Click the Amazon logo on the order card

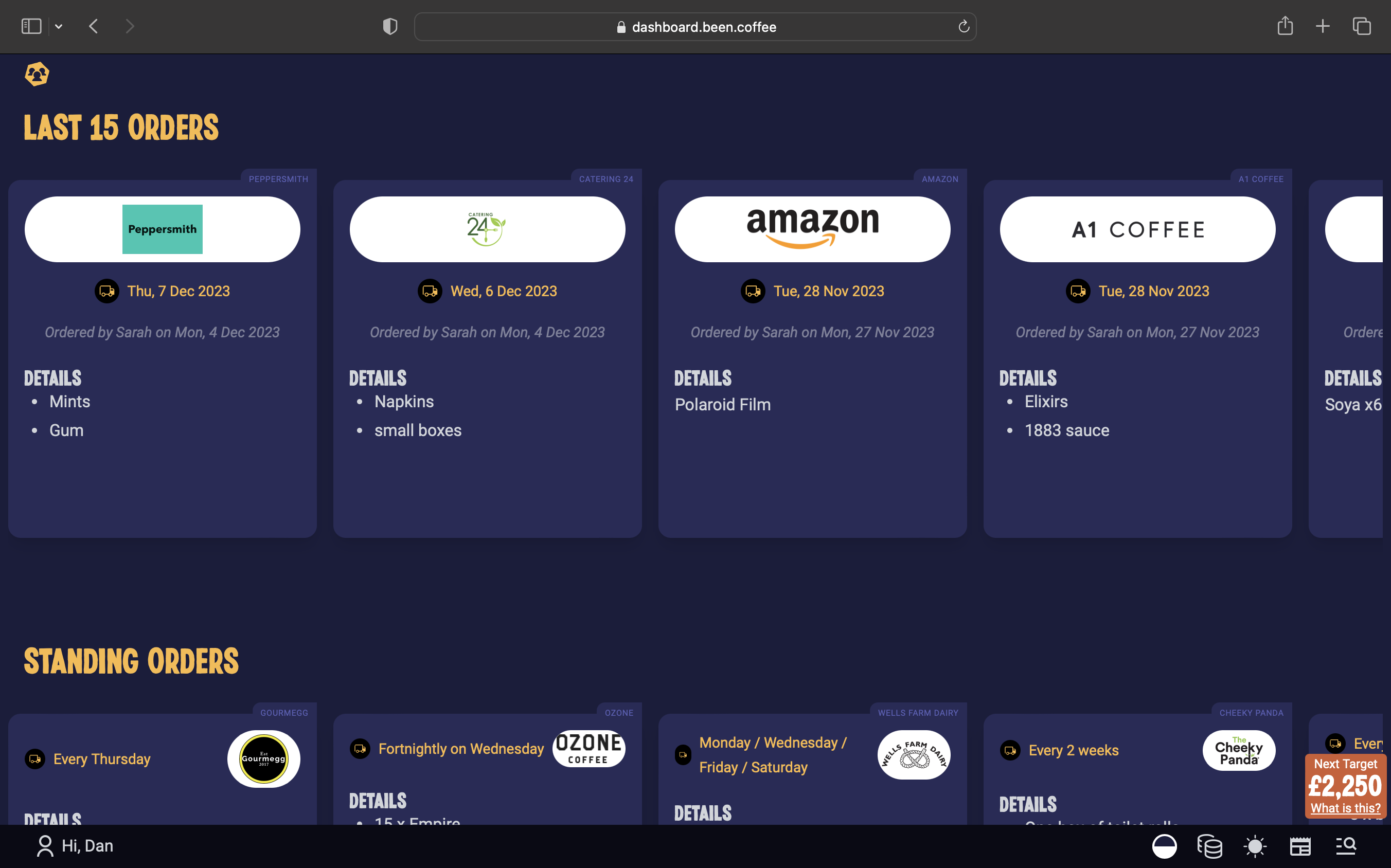coord(813,228)
